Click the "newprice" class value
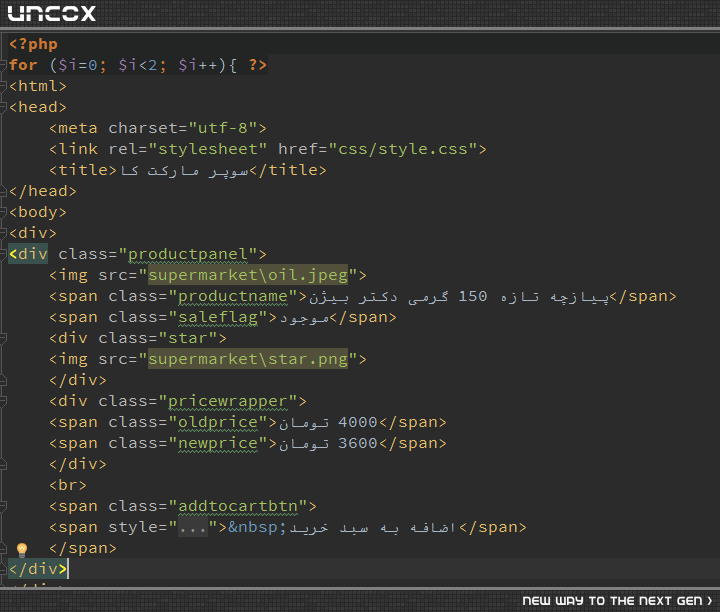Image resolution: width=720 pixels, height=612 pixels. pos(218,444)
